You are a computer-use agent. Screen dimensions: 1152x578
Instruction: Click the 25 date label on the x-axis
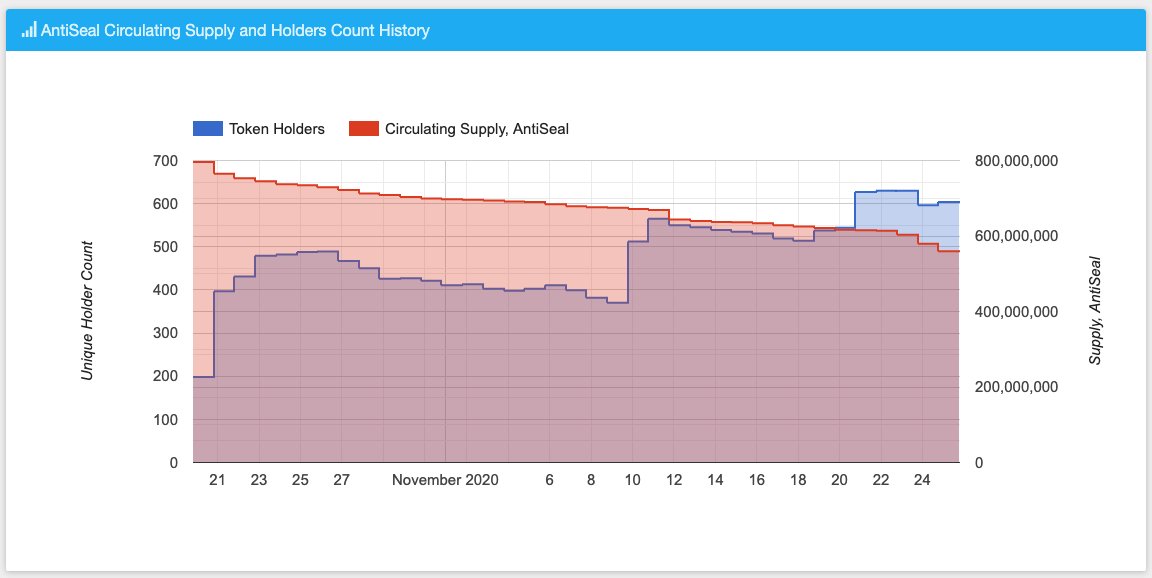pos(300,480)
